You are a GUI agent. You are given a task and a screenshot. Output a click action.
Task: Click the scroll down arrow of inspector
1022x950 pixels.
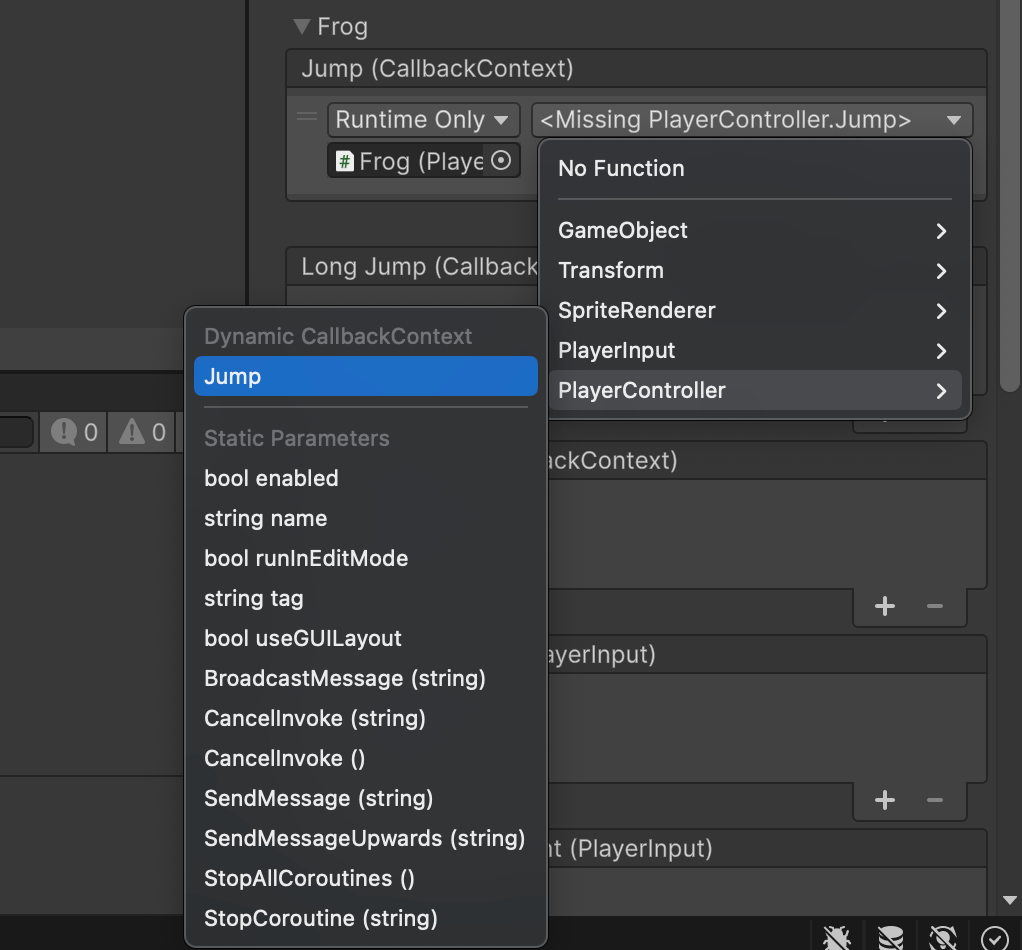[1010, 900]
